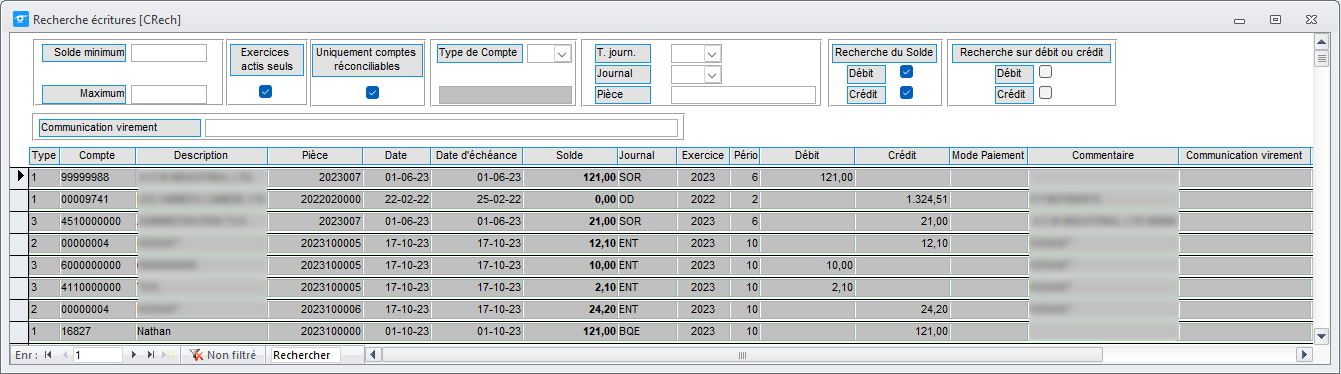
Task: Go to previous record in navigation bar
Action: pos(65,355)
